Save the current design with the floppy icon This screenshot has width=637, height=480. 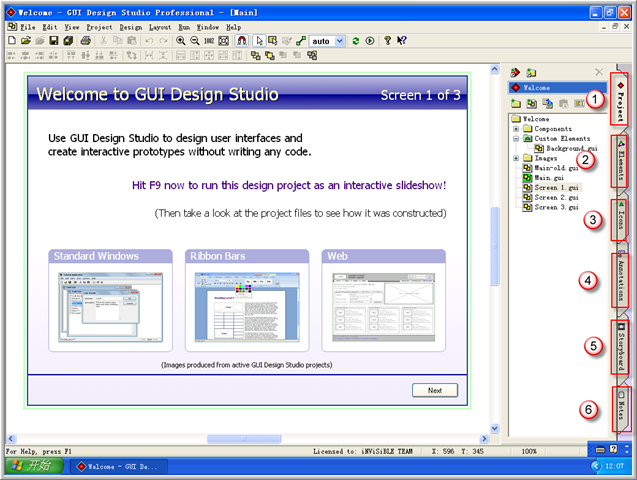pyautogui.click(x=54, y=41)
